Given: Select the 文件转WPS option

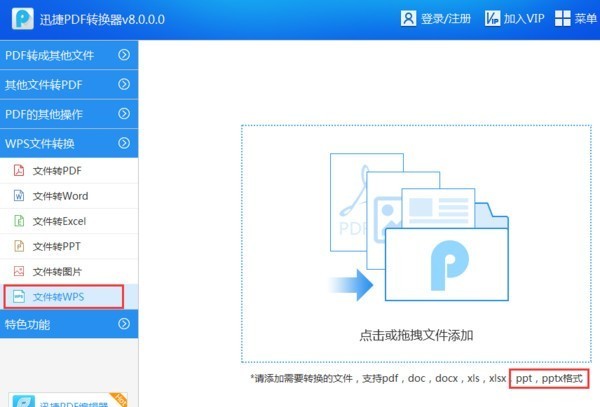Looking at the screenshot, I should (x=69, y=297).
